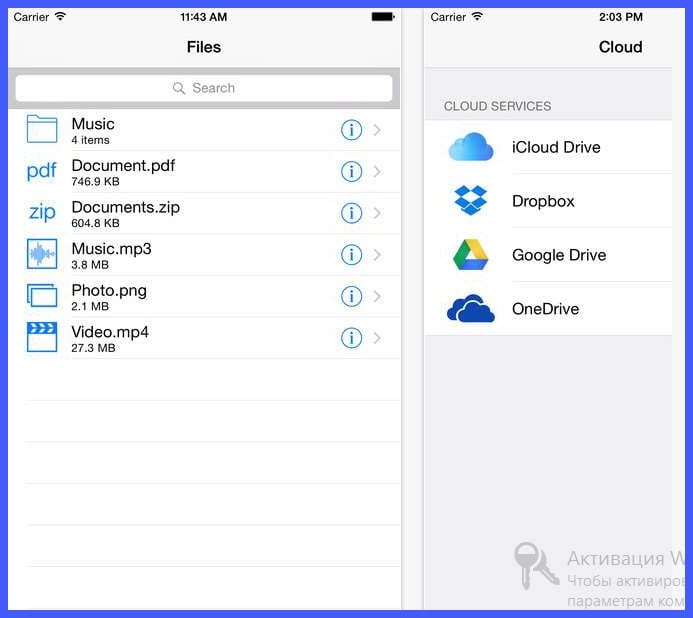693x618 pixels.
Task: Click the Video.mp4 clapperboard icon
Action: [42, 337]
